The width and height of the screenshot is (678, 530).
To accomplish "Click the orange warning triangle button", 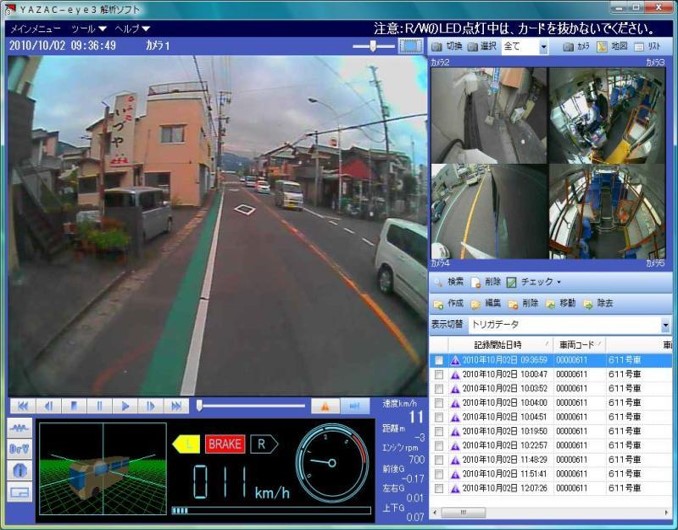I will 324,406.
